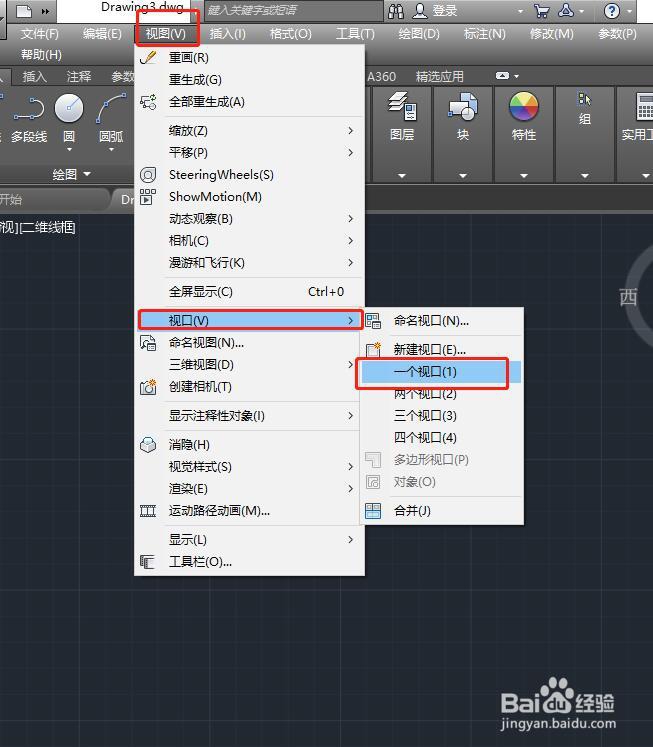Open the Modify (修改) menu
The width and height of the screenshot is (653, 747).
coord(552,34)
